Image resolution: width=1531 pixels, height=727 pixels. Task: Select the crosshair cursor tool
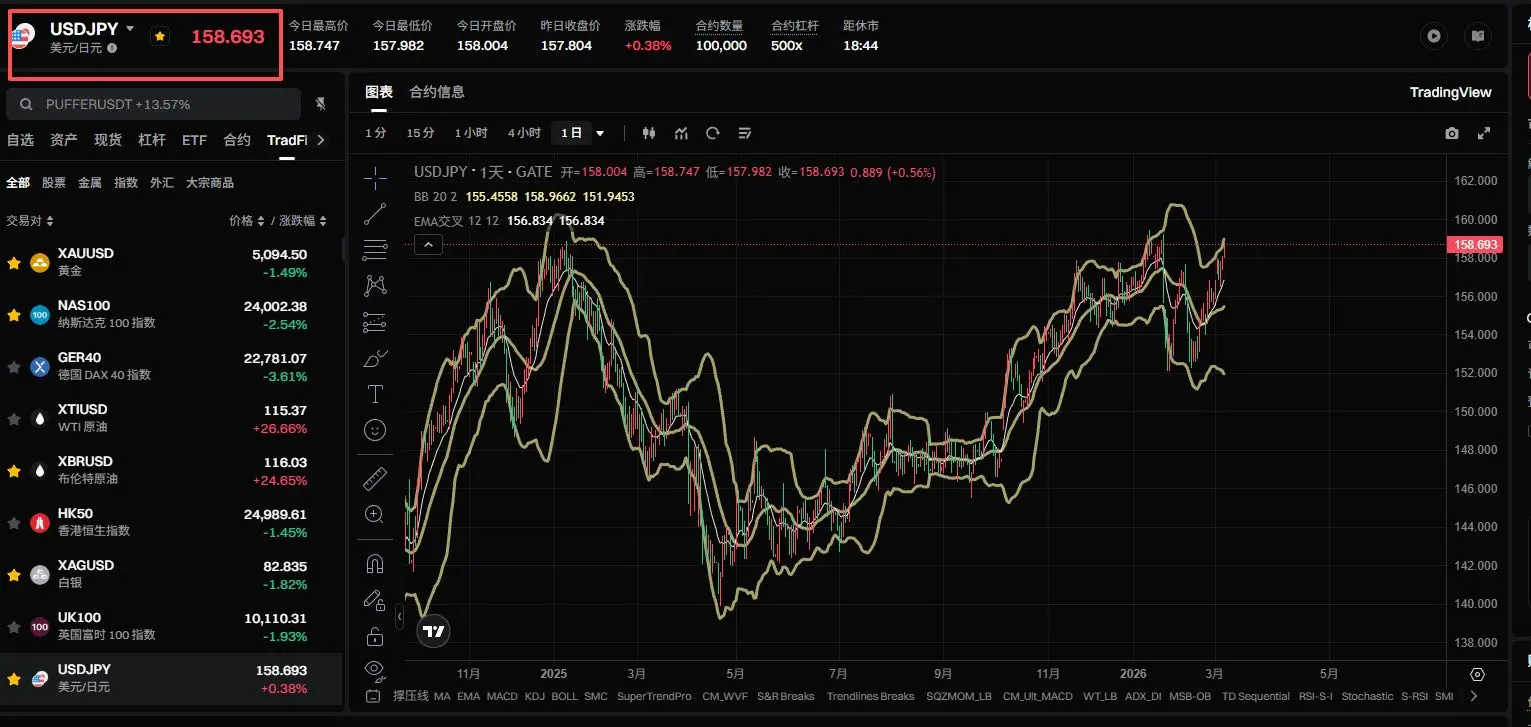(375, 178)
